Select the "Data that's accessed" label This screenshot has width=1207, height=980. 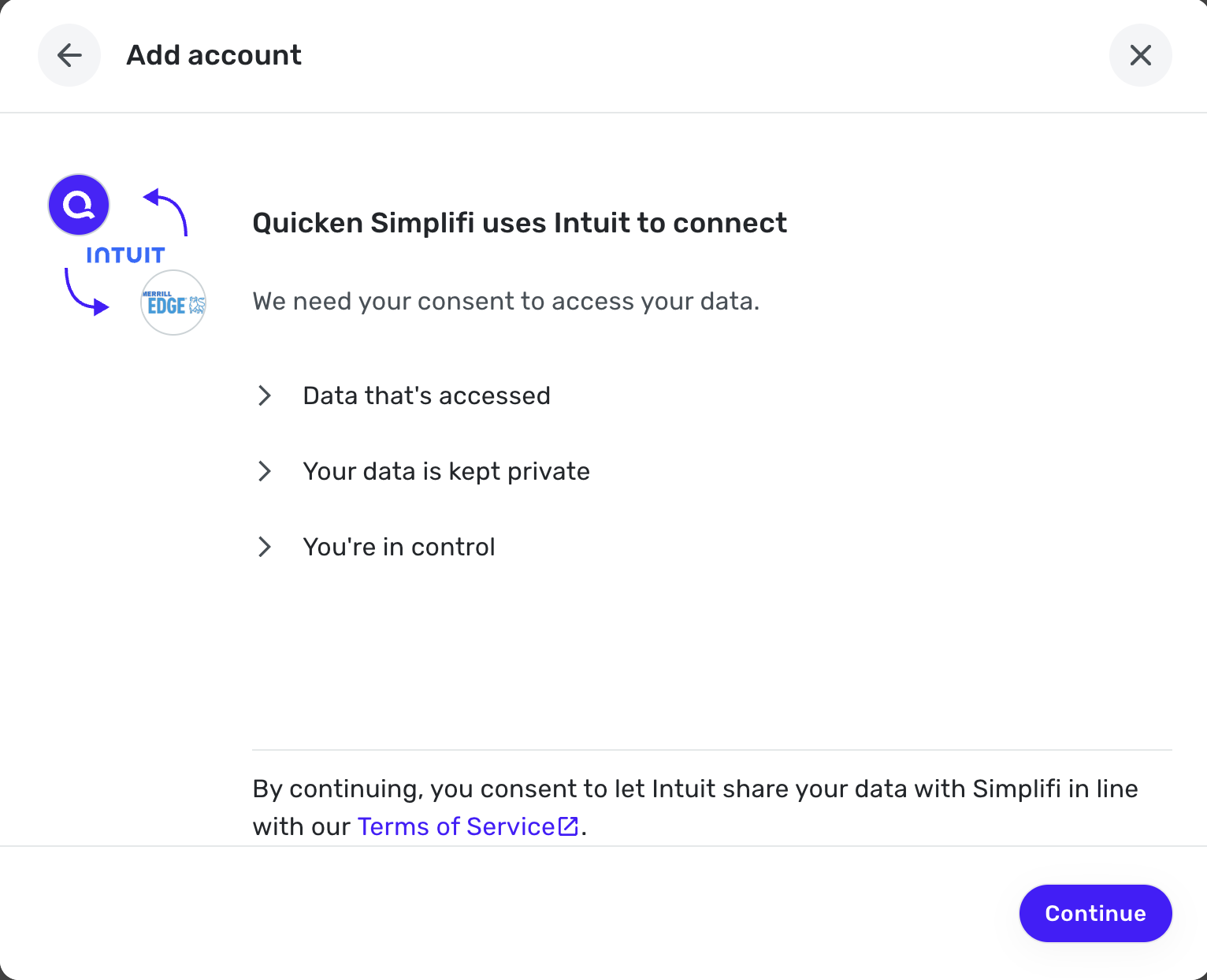(x=426, y=395)
